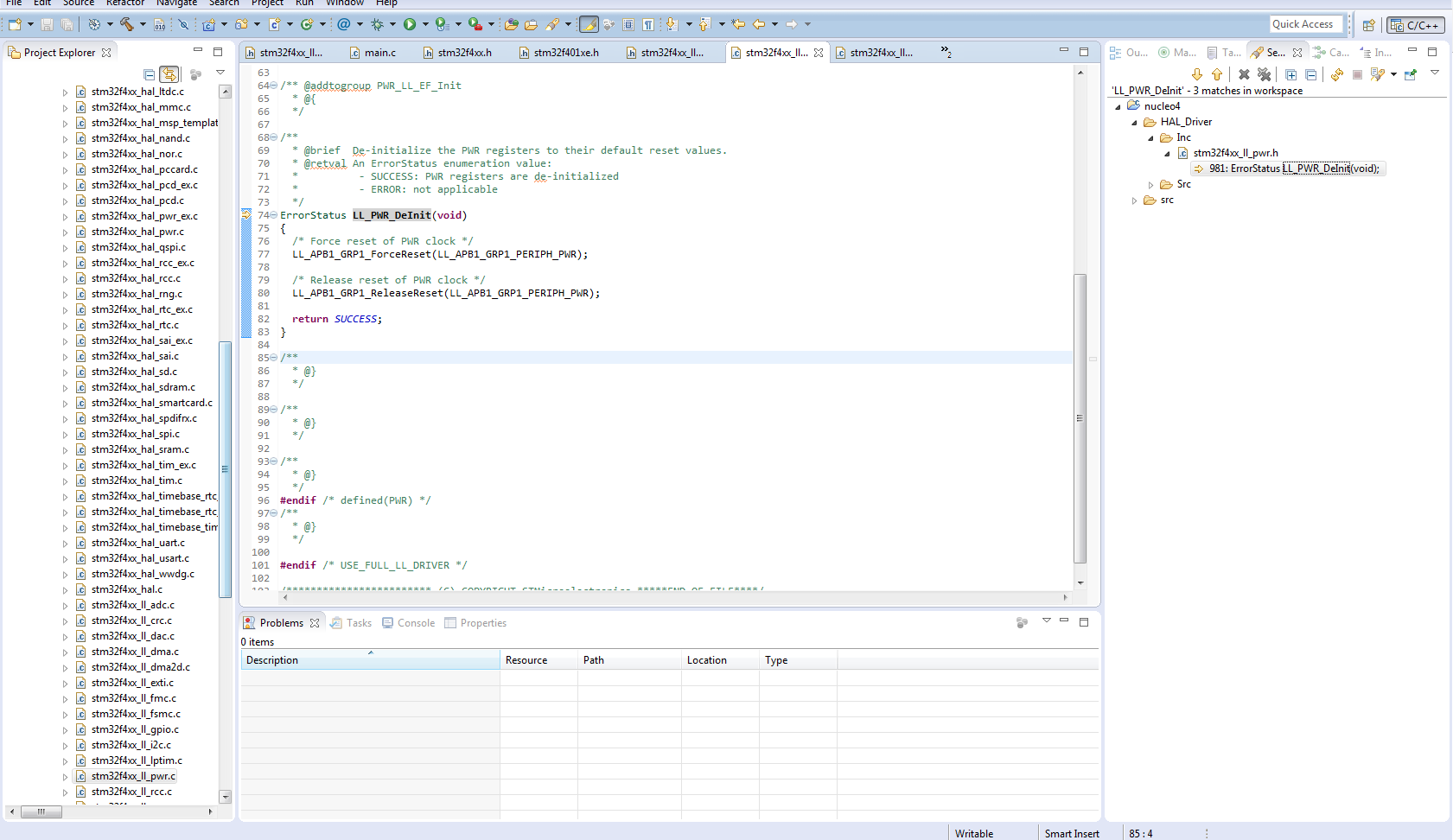The image size is (1453, 840).
Task: Collapse the nucleo4 project in search results
Action: coord(1118,107)
